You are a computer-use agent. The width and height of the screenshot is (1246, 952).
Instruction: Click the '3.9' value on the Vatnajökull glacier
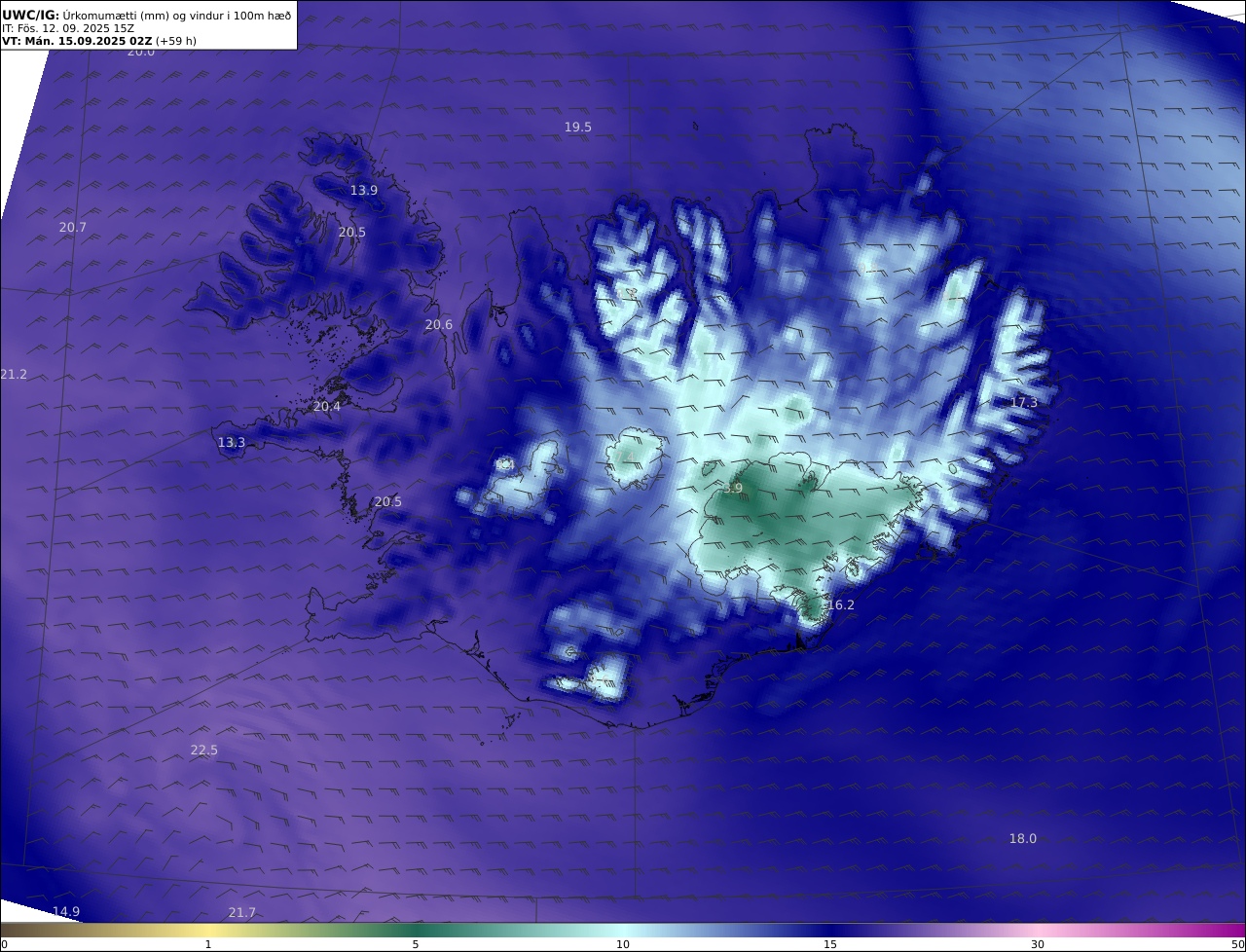click(734, 489)
